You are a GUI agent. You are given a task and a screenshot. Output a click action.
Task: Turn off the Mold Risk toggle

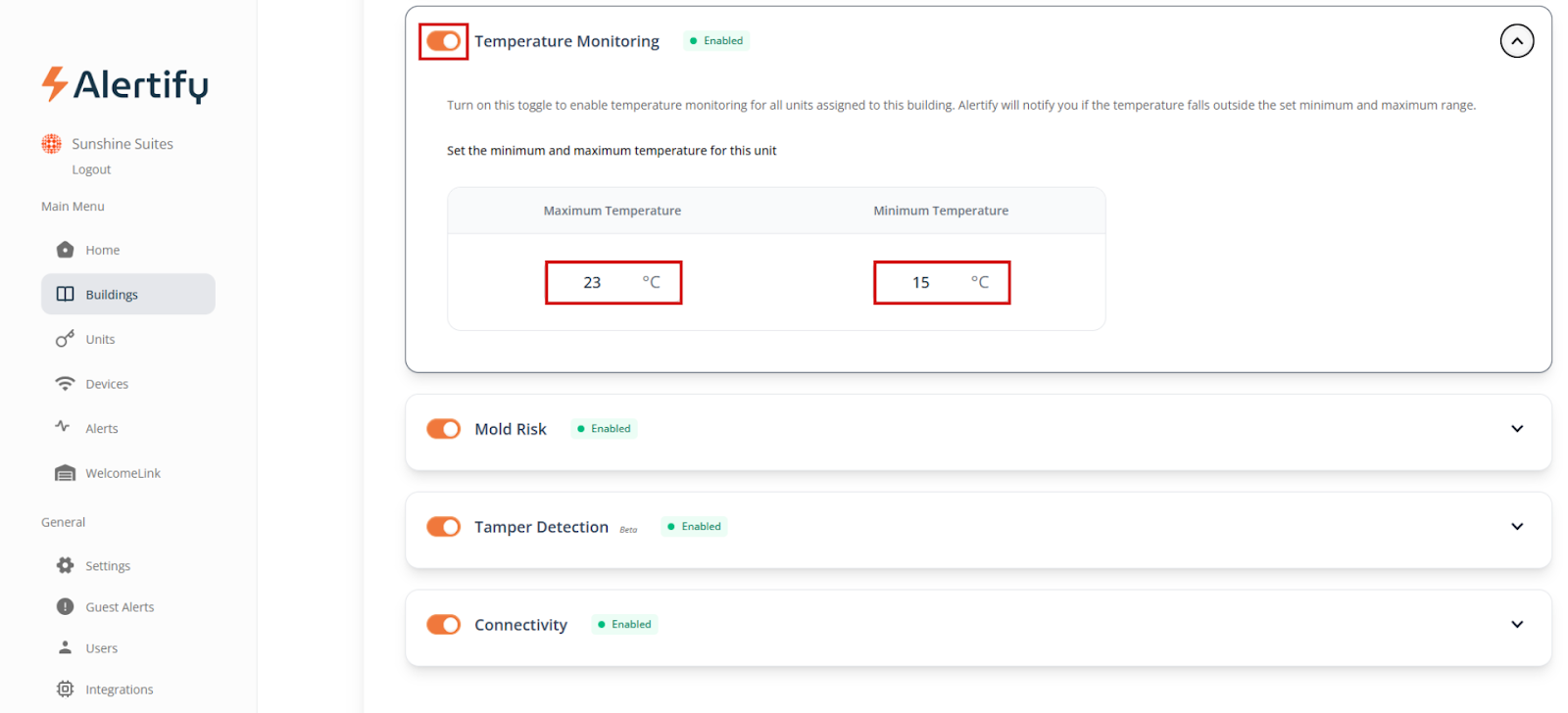(444, 429)
